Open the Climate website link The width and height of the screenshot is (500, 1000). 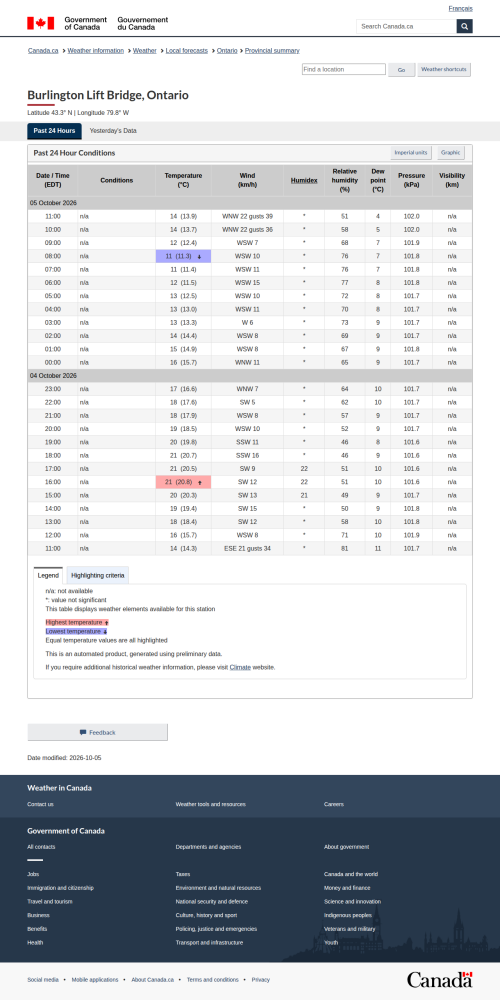[x=240, y=667]
